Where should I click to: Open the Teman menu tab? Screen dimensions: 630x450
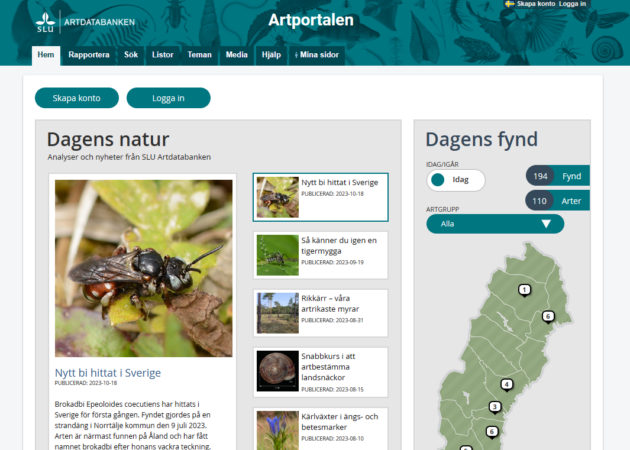199,55
